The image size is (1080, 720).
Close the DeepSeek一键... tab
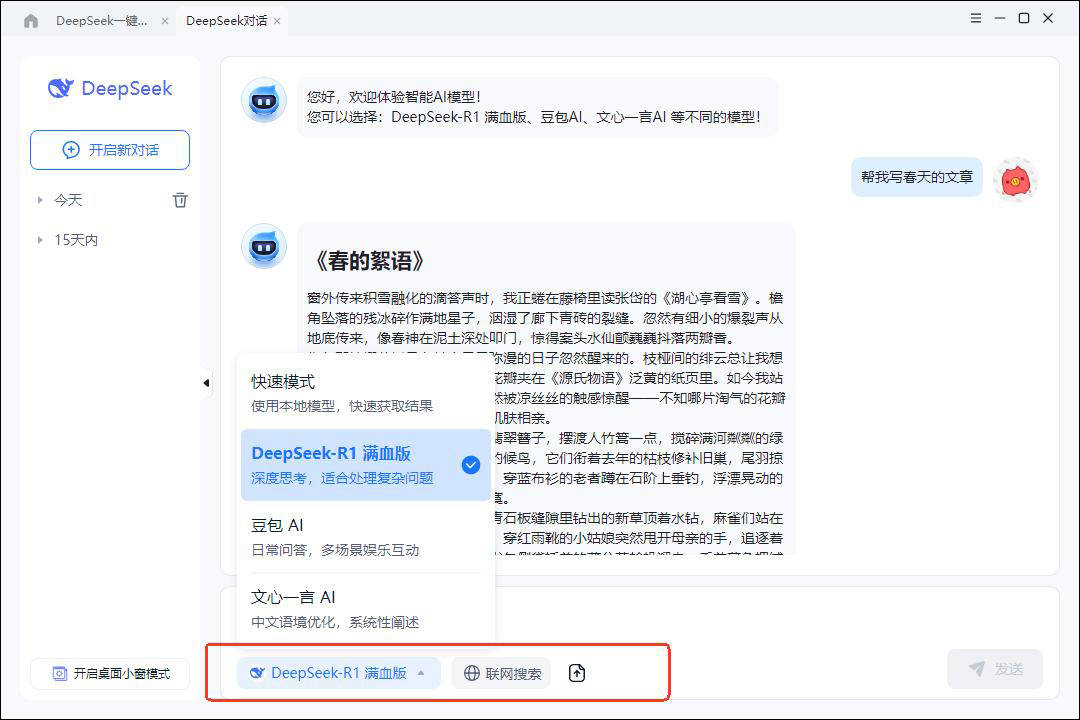point(165,21)
